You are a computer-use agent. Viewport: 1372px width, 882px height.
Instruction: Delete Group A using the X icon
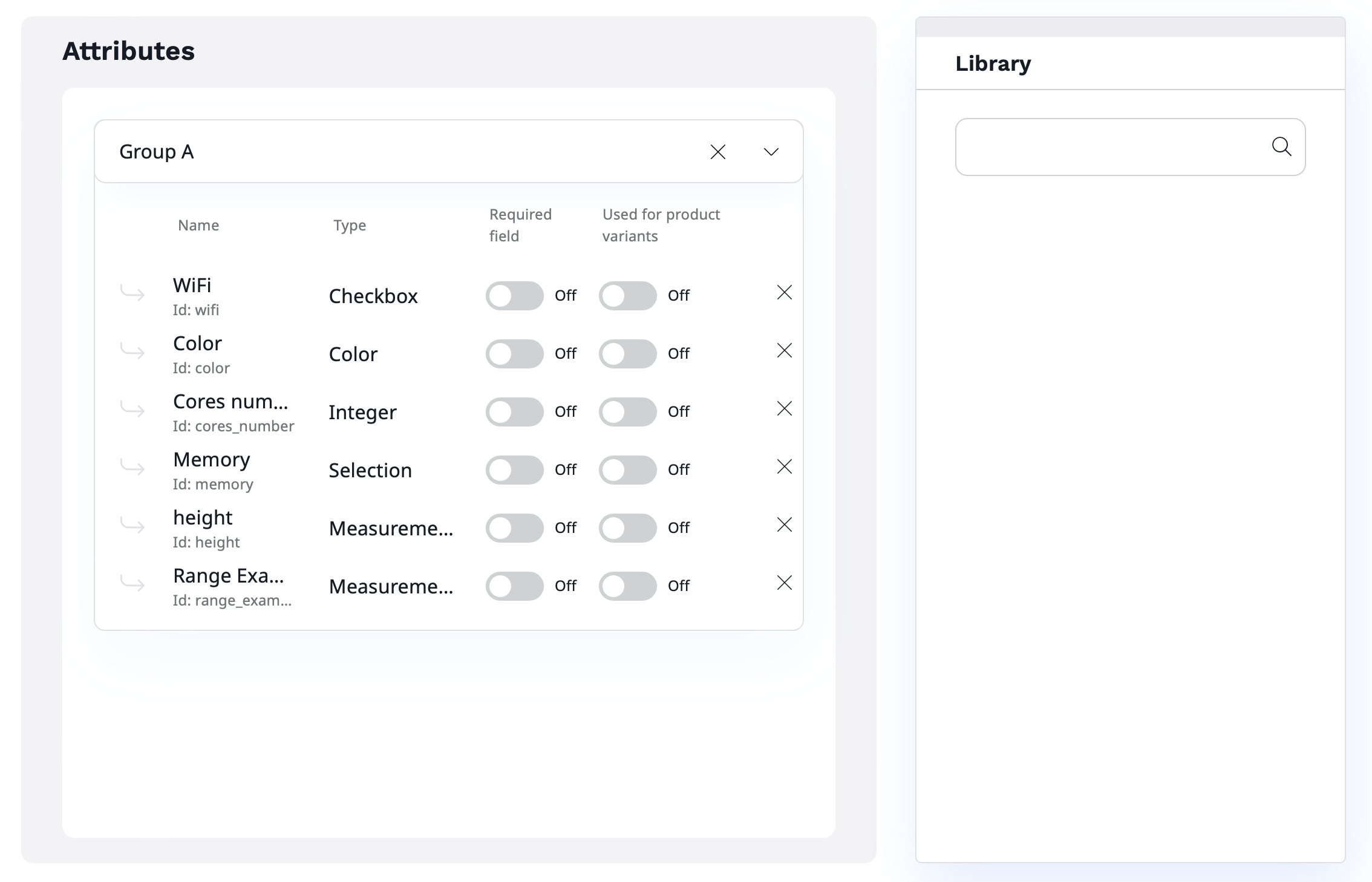(x=717, y=152)
